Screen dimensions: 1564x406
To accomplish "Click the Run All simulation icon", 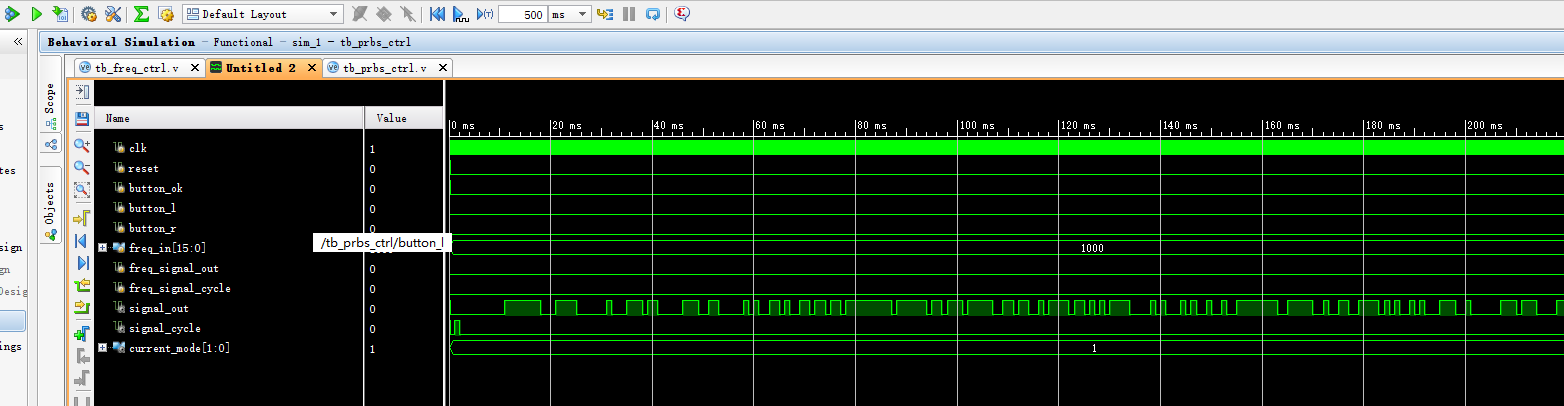I will [x=461, y=14].
